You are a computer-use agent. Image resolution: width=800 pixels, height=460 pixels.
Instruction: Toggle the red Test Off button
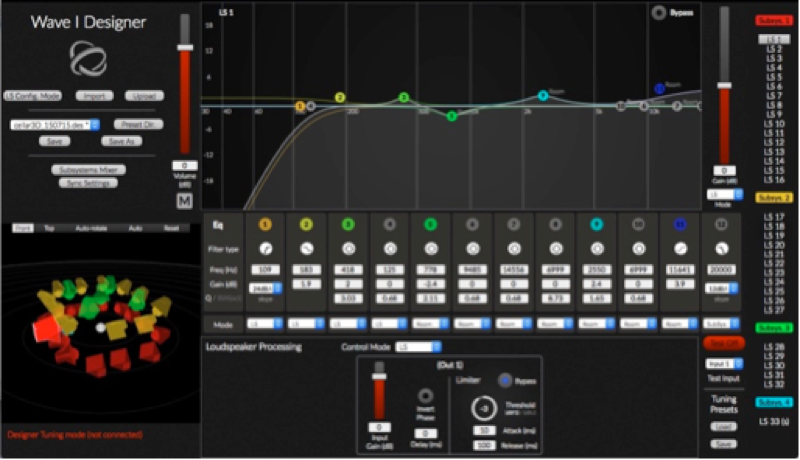723,343
